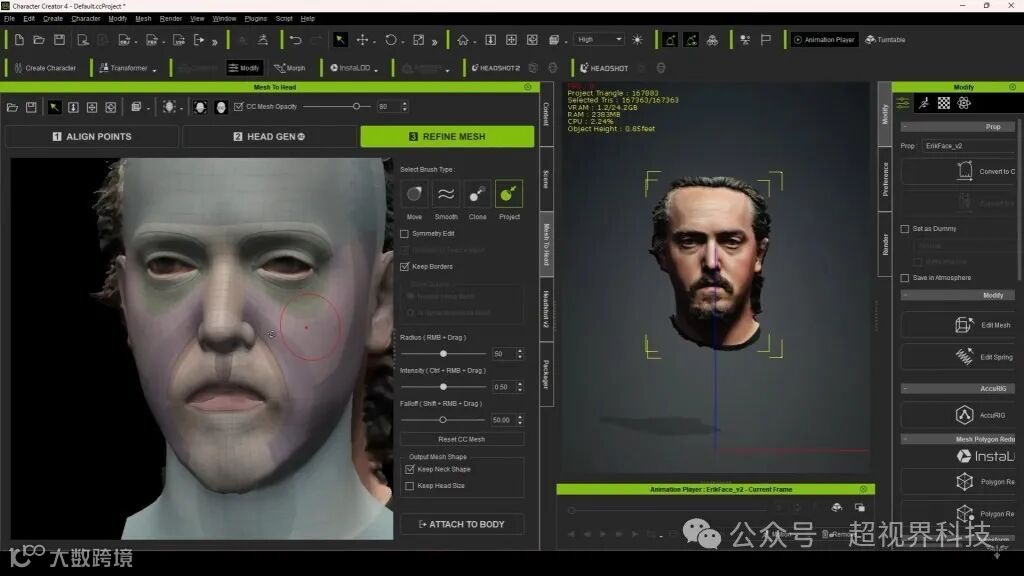Viewport: 1024px width, 576px height.
Task: Open the Plugins menu
Action: click(255, 19)
